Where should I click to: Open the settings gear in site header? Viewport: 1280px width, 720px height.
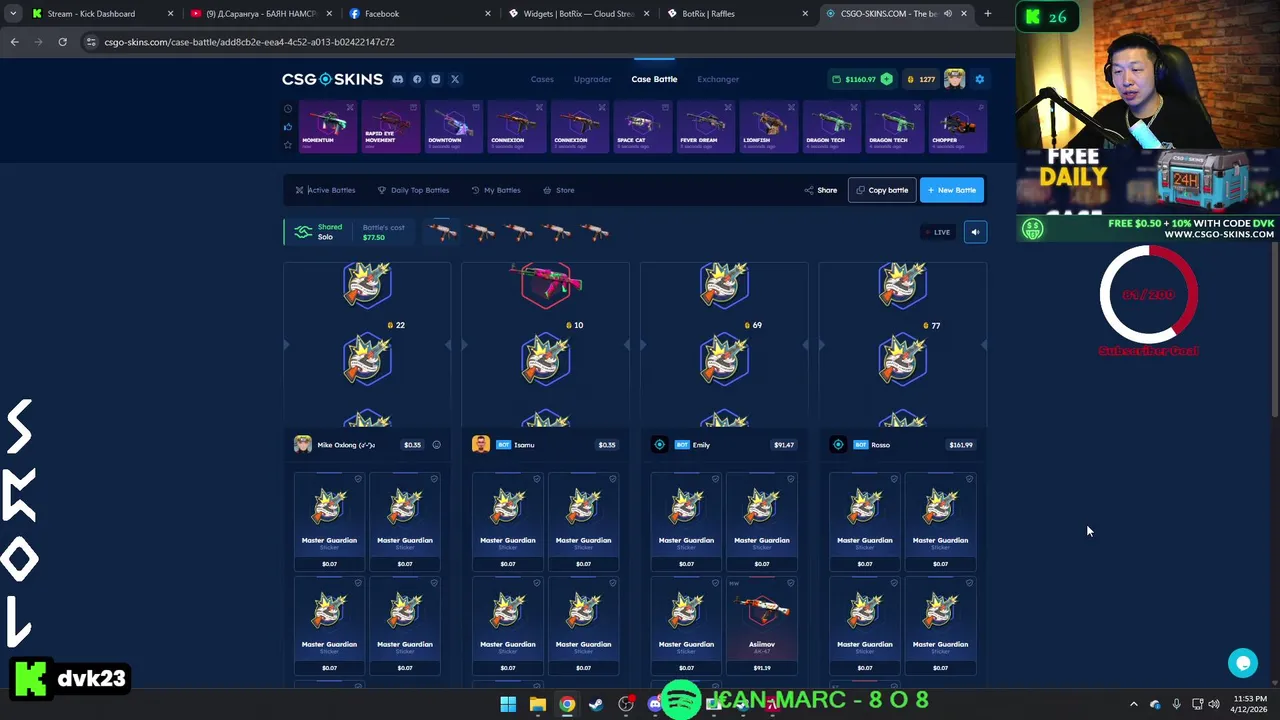(x=980, y=79)
